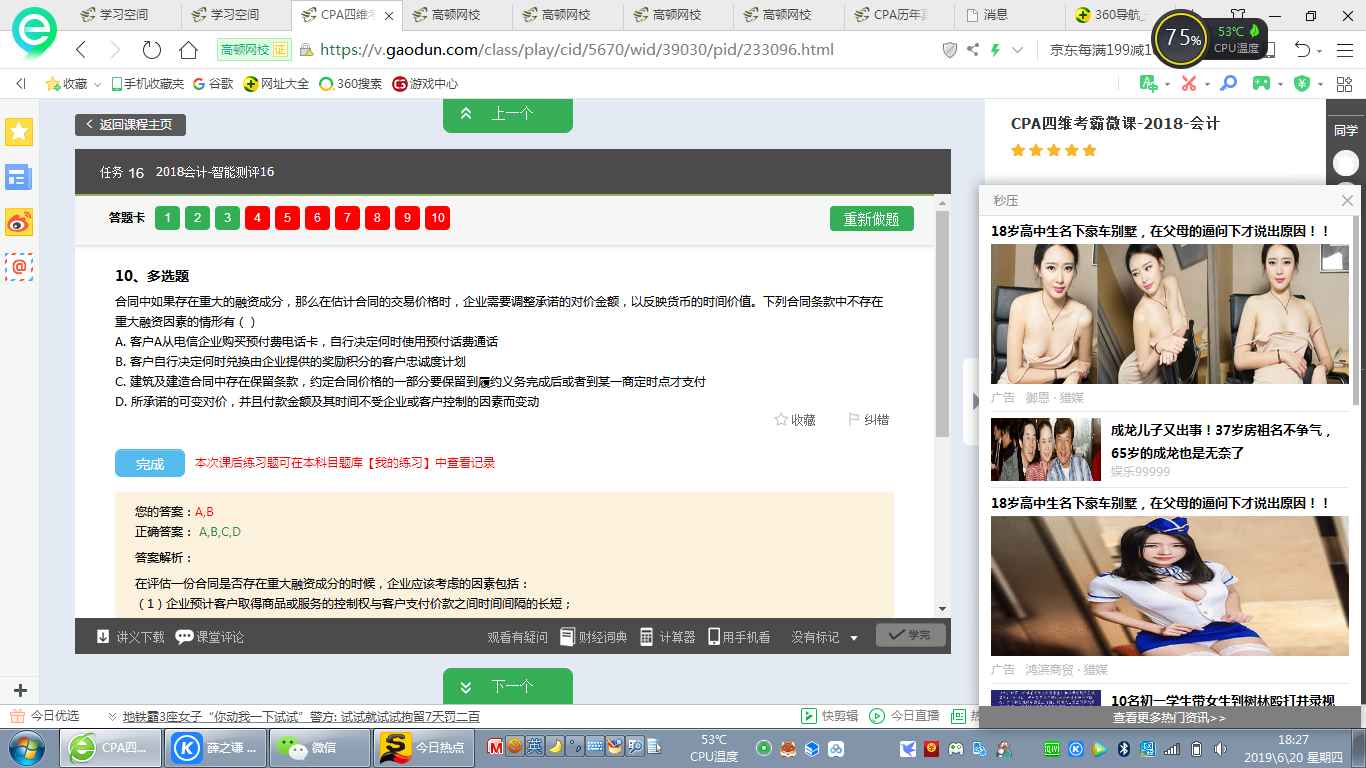The image size is (1366, 768).
Task: Open the 谷歌 bookmark
Action: pyautogui.click(x=213, y=84)
